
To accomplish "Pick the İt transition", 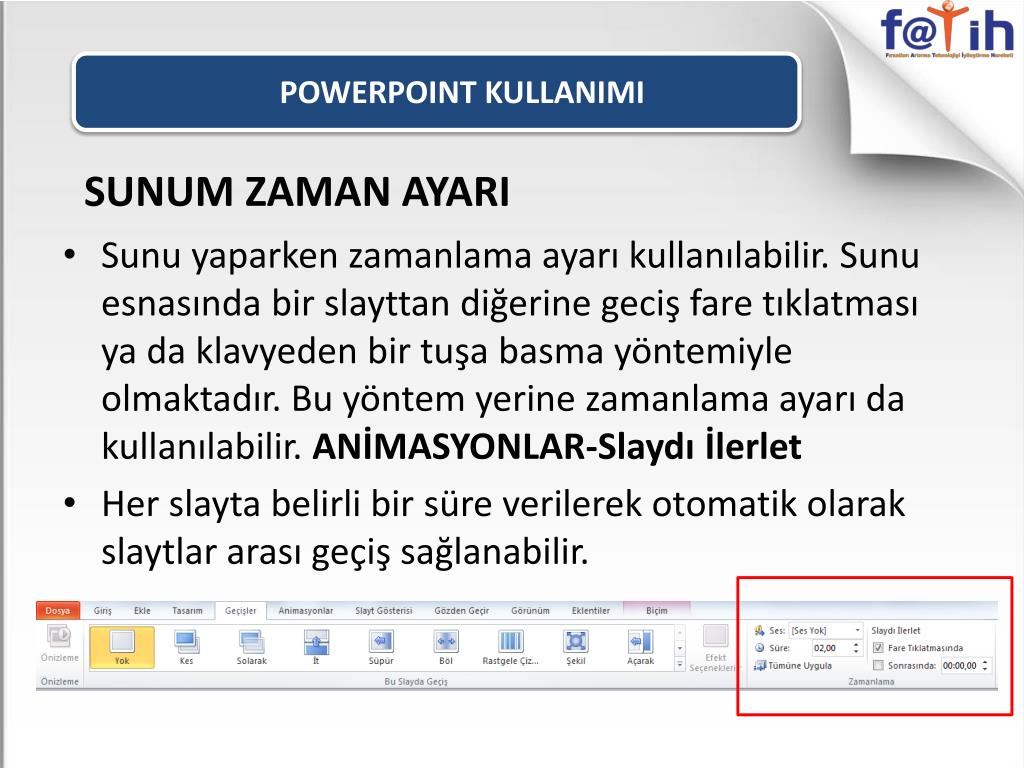I will click(316, 647).
